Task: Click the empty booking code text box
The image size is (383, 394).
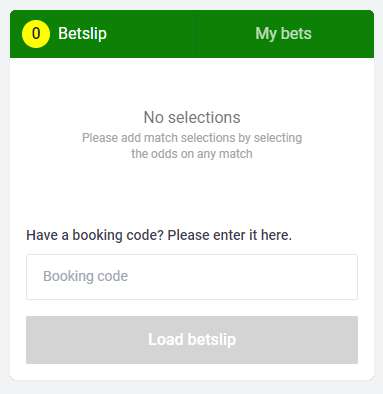Action: pyautogui.click(x=192, y=277)
